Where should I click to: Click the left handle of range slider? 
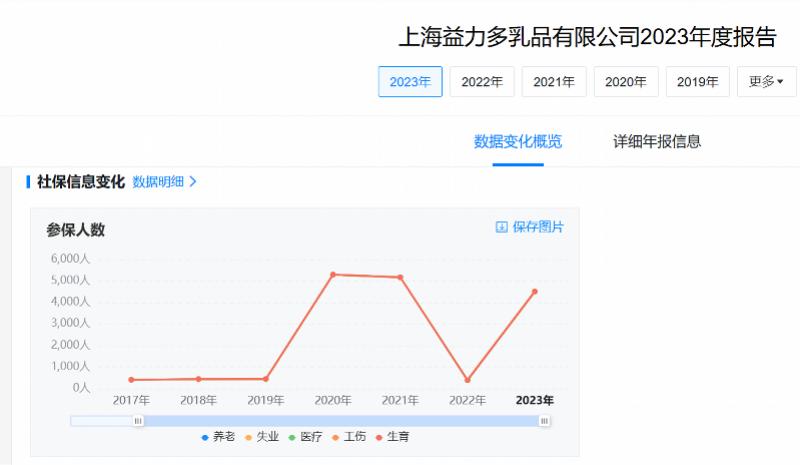coord(138,421)
